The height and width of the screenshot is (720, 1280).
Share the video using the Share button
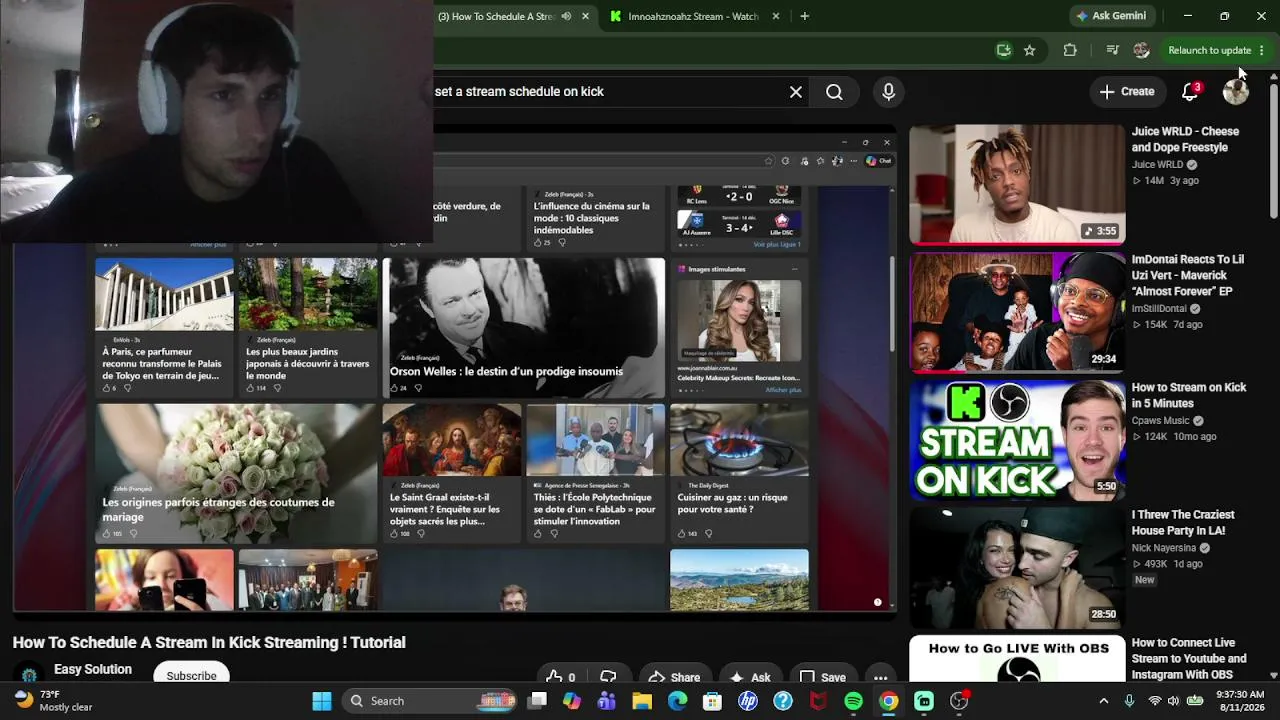click(x=674, y=677)
